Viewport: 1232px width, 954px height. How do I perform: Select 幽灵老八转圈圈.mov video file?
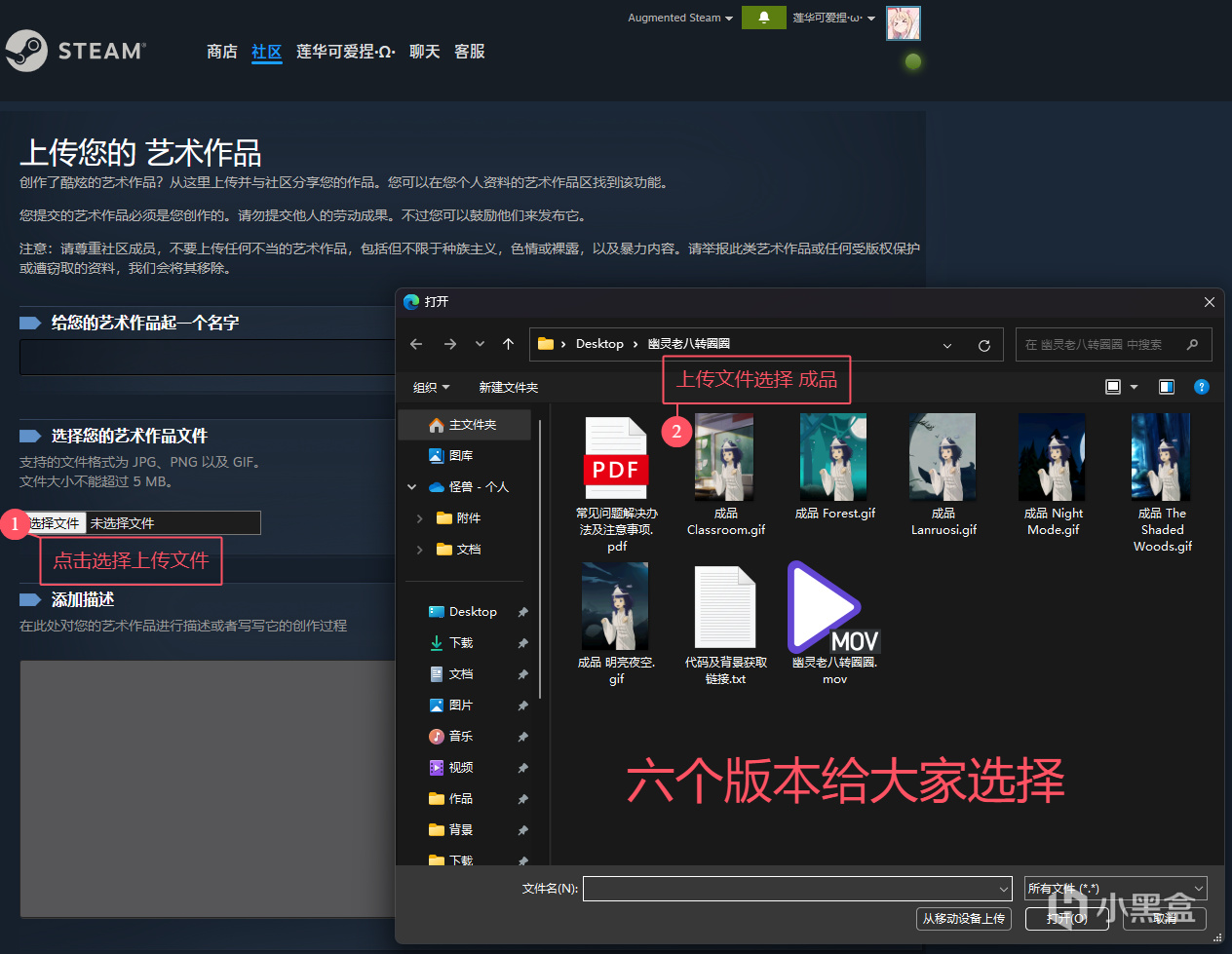click(834, 625)
